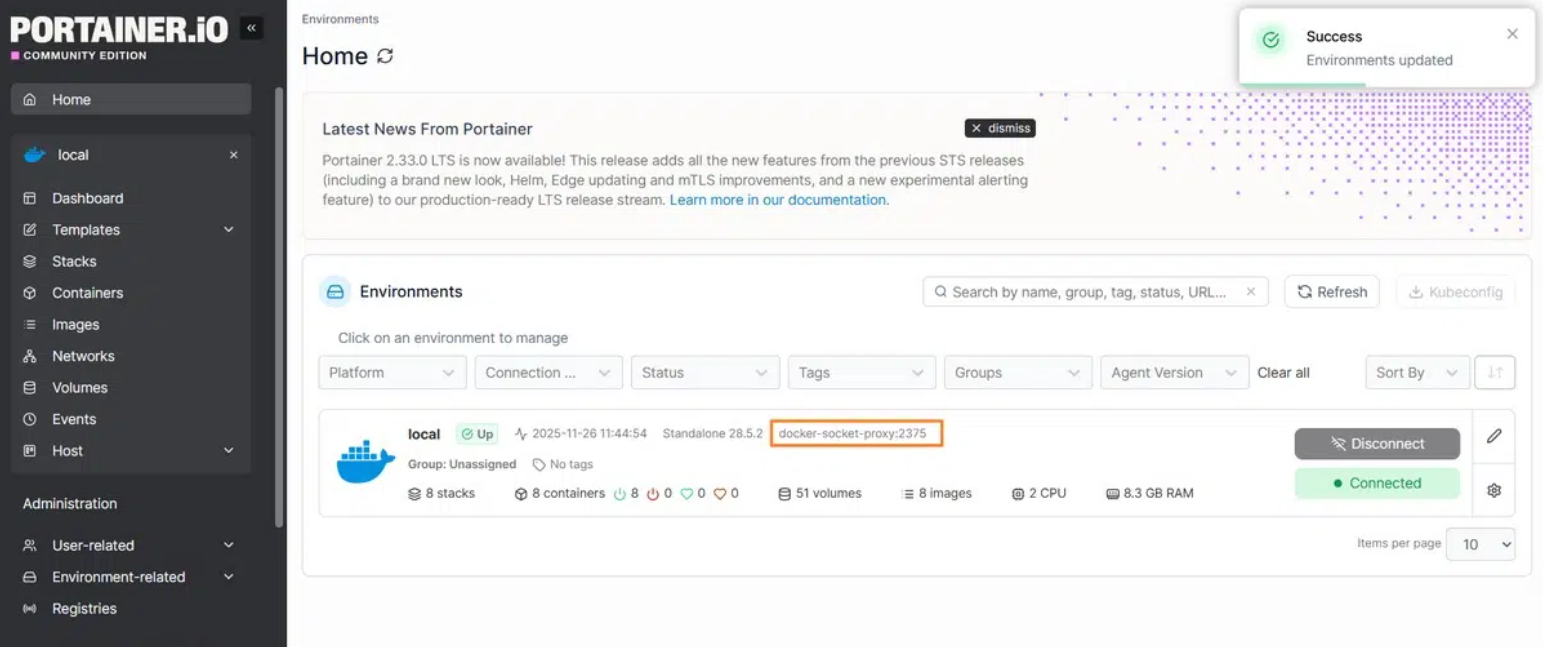1543x647 pixels.
Task: Open the Agent Version filter dropdown
Action: (x=1174, y=372)
